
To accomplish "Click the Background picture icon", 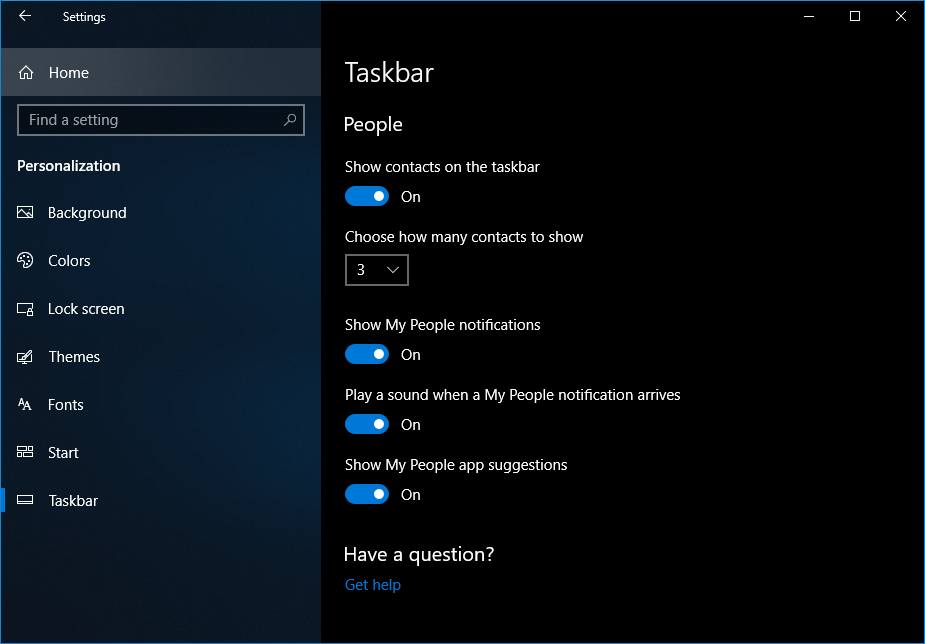I will pos(26,213).
